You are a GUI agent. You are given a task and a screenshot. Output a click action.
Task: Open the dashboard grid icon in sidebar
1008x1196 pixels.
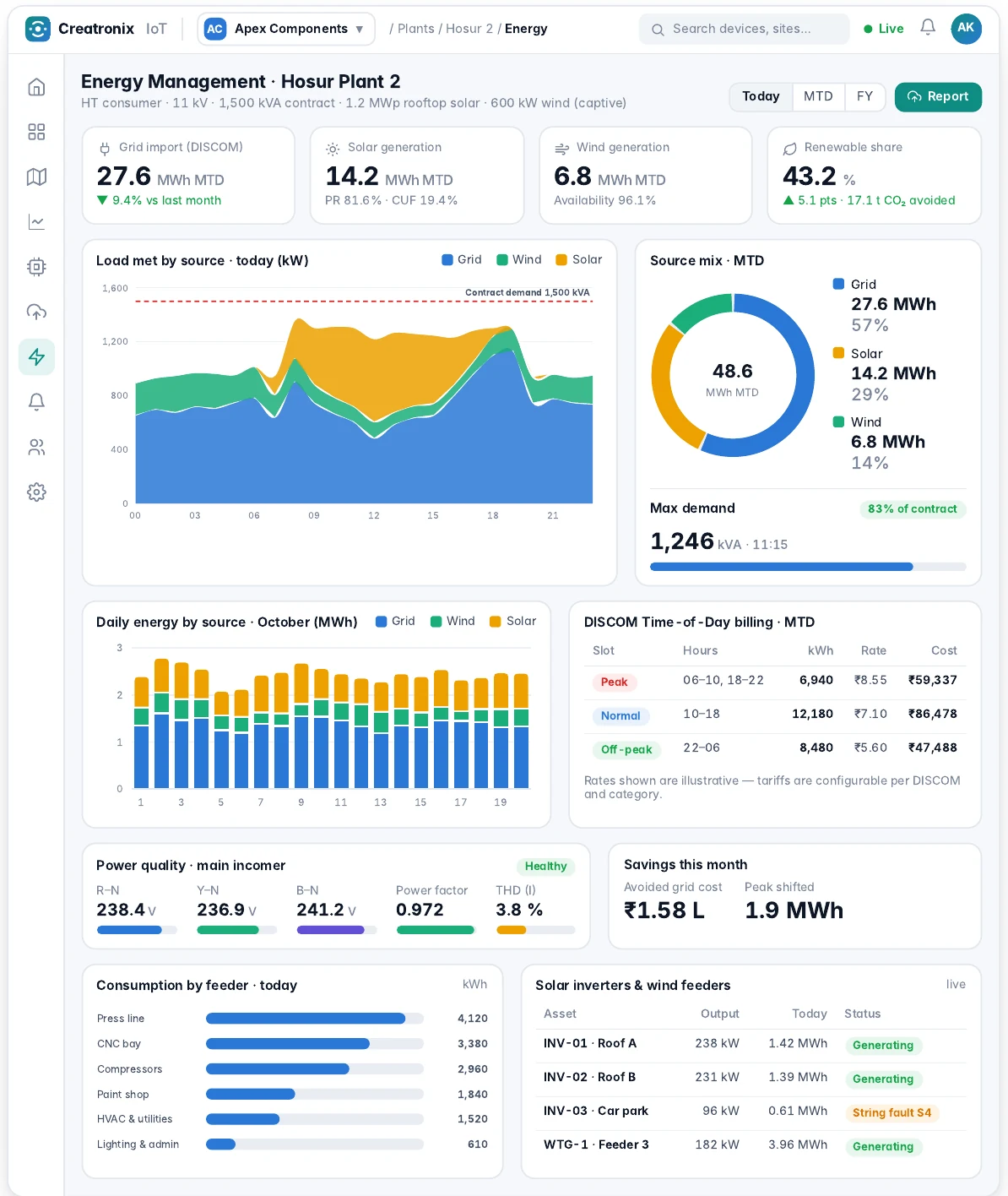click(x=36, y=132)
